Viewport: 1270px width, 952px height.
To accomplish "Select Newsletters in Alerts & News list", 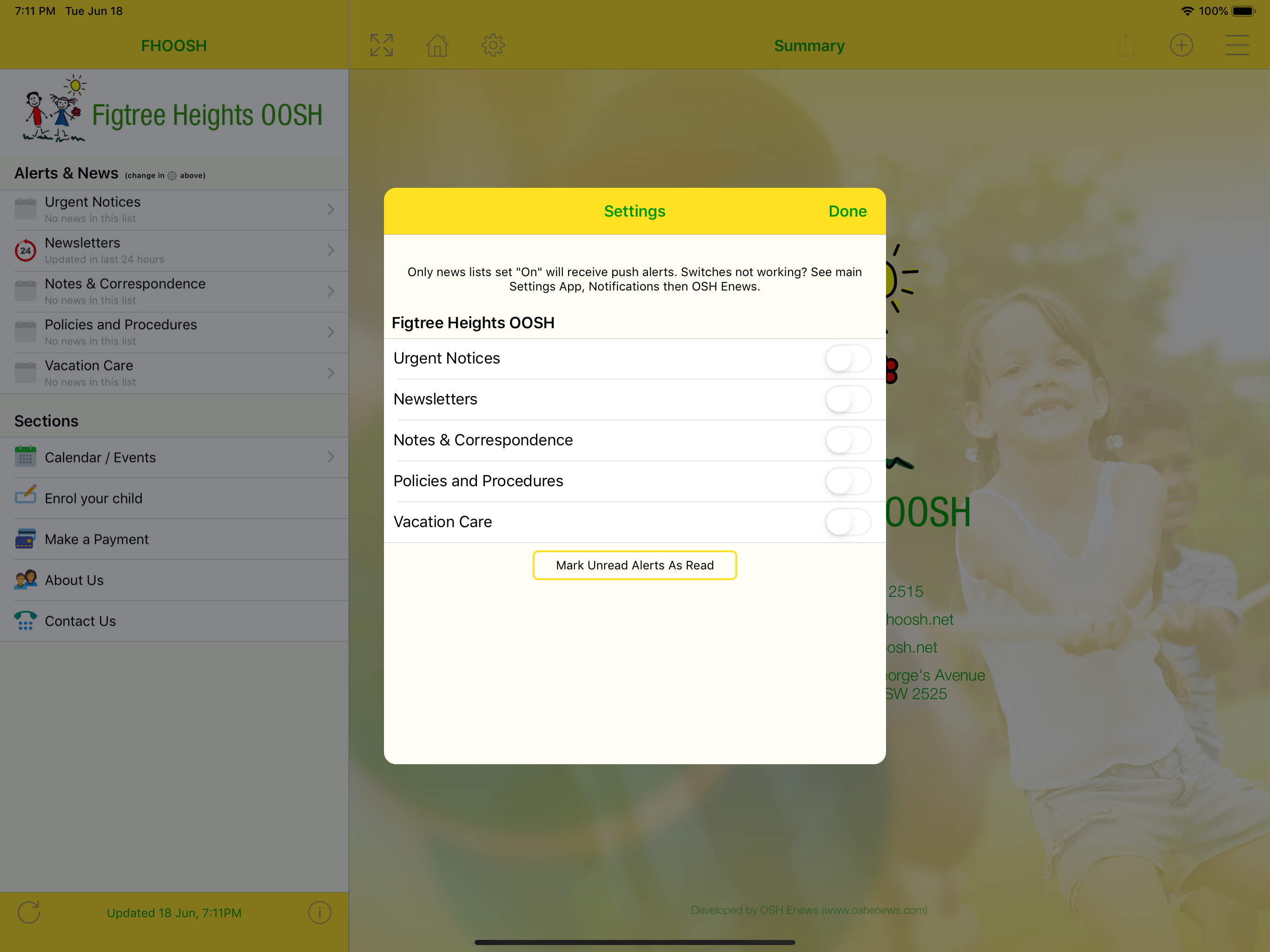I will click(x=174, y=251).
